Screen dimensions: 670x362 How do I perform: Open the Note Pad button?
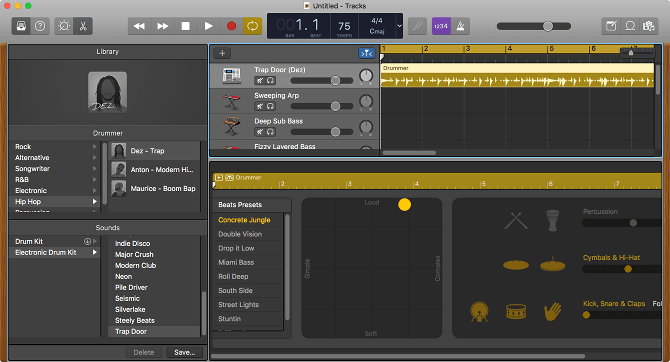click(611, 26)
